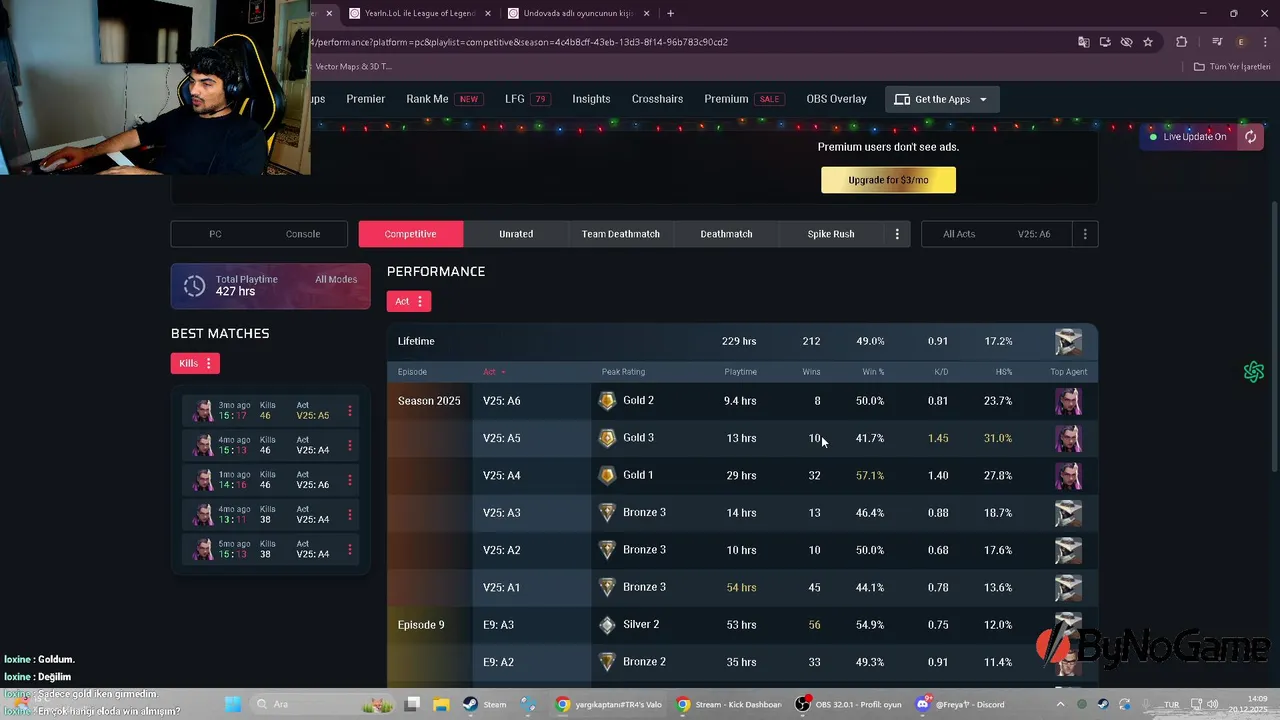Open the Crosshairs nav item

657,99
